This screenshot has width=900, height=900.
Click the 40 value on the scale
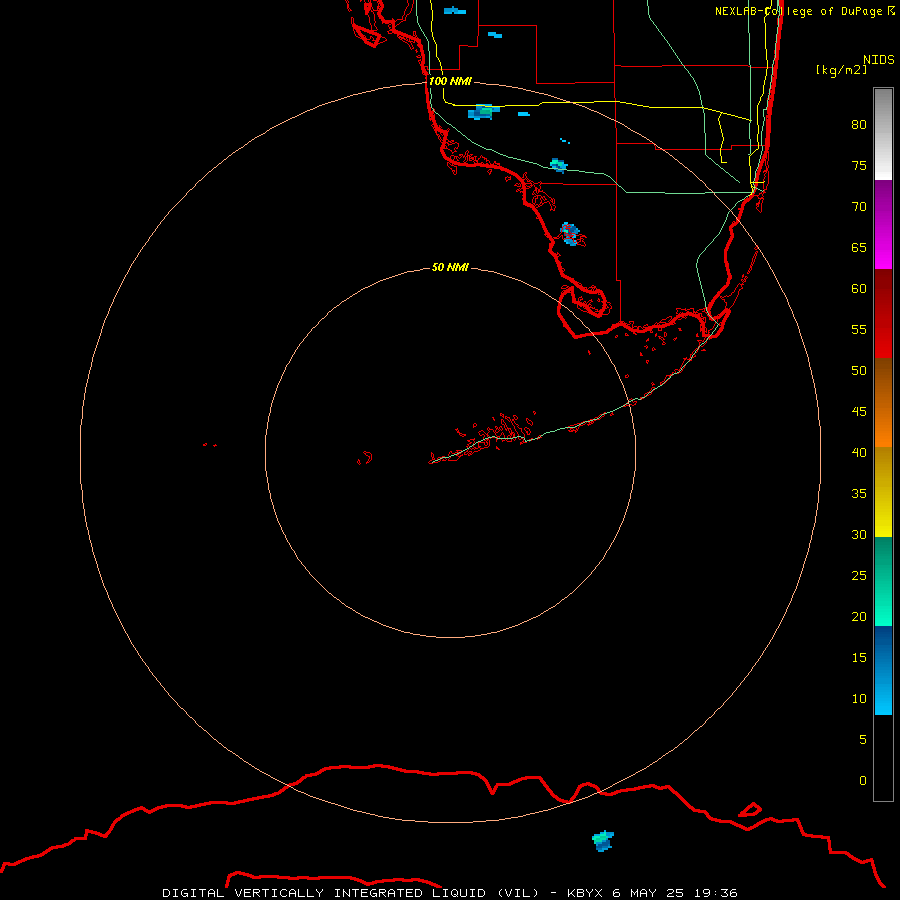point(859,452)
